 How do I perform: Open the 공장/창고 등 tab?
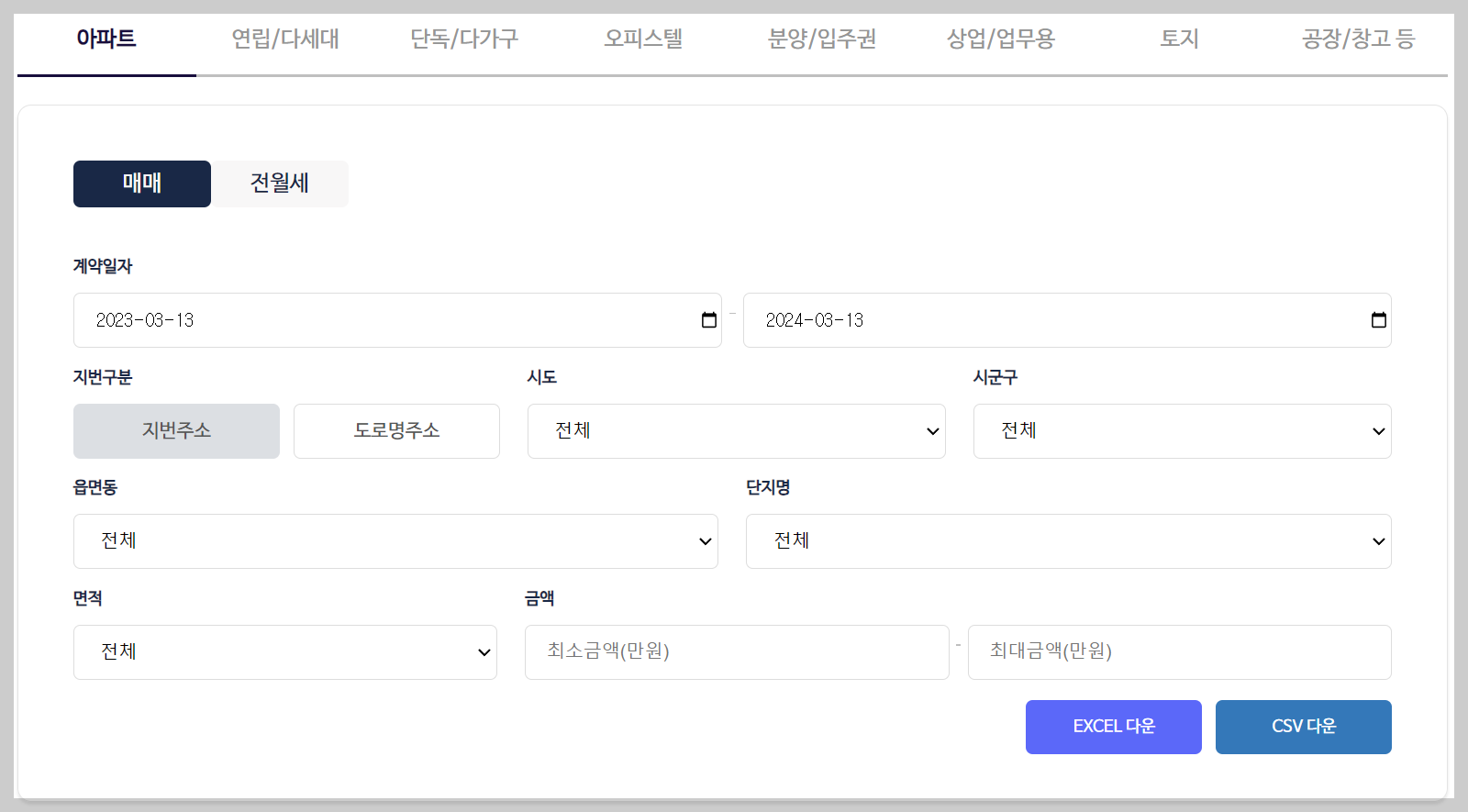point(1359,39)
